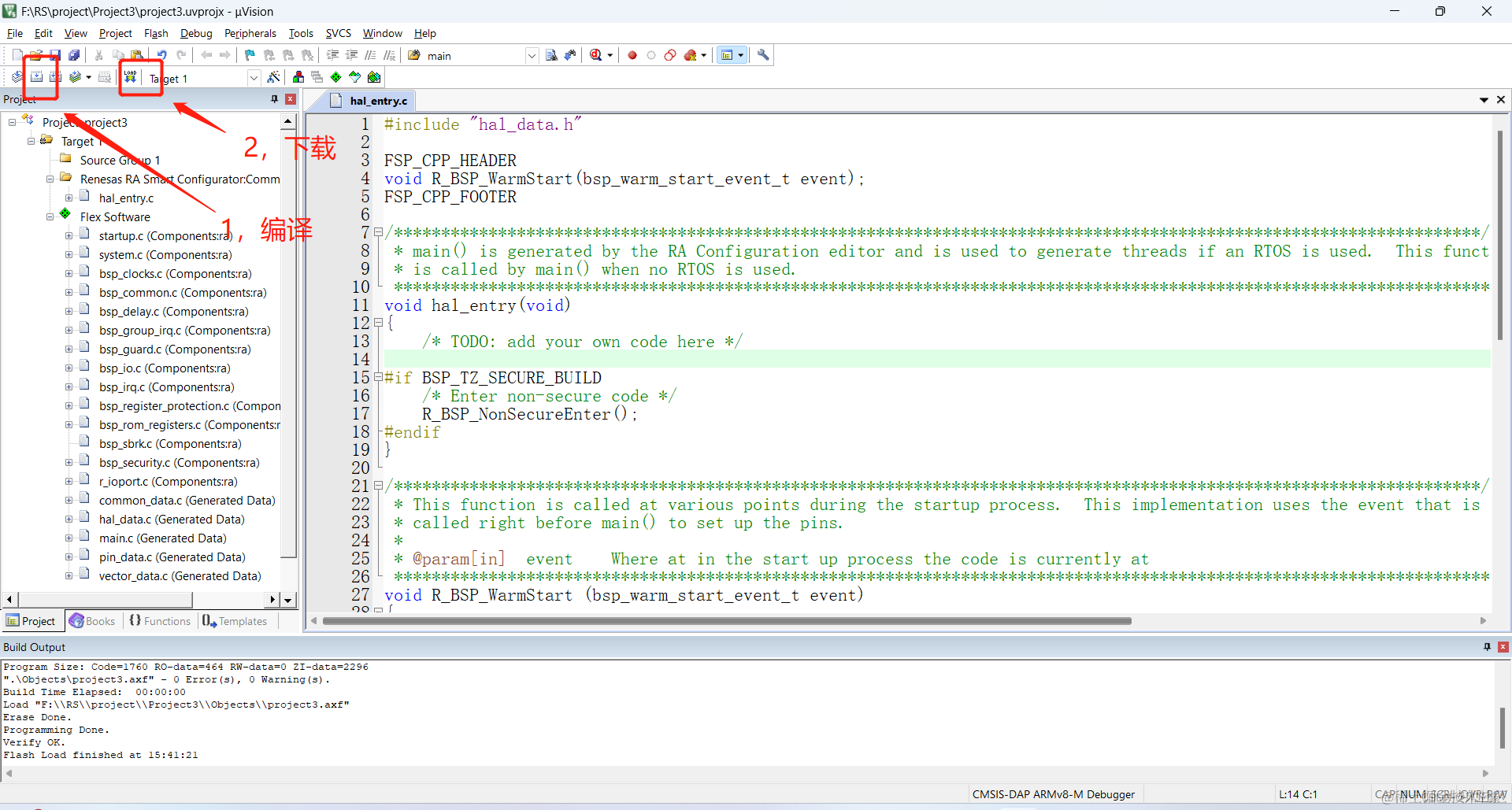Click the Paste icon in toolbar
This screenshot has width=1512, height=810.
[x=137, y=55]
